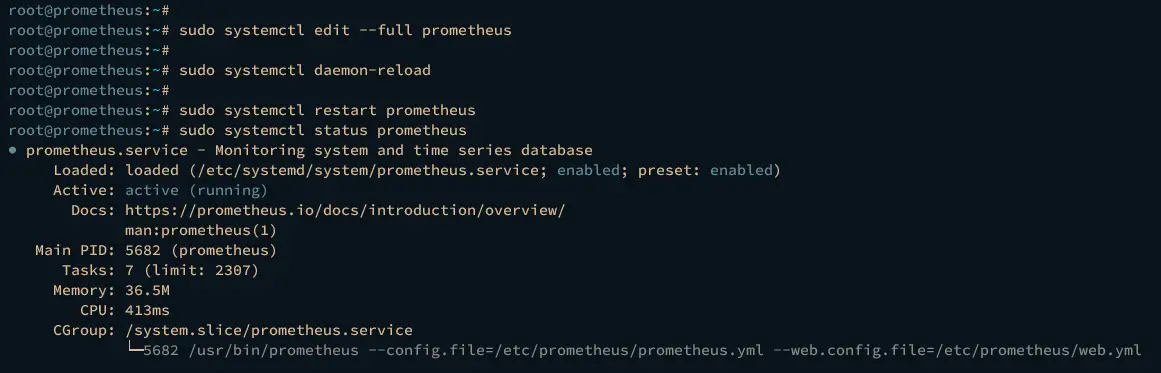Image resolution: width=1161 pixels, height=373 pixels.
Task: Click the 'active (running)' status text
Action: [196, 190]
